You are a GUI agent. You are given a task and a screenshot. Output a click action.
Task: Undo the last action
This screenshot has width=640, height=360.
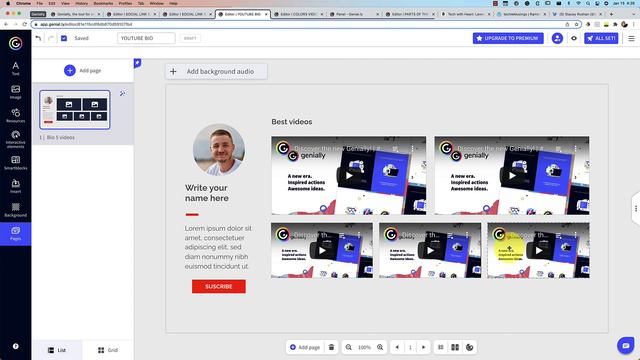point(38,38)
